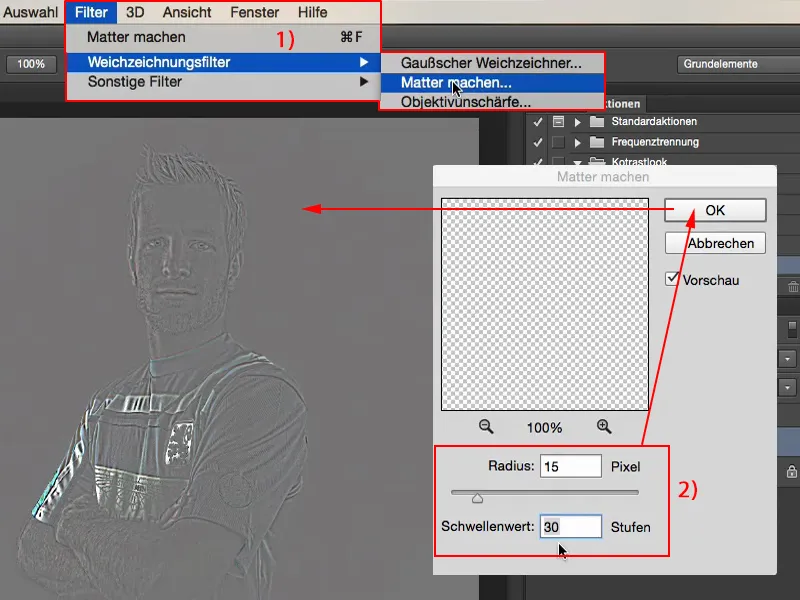Click the Schwellenwert input field

coord(570,527)
